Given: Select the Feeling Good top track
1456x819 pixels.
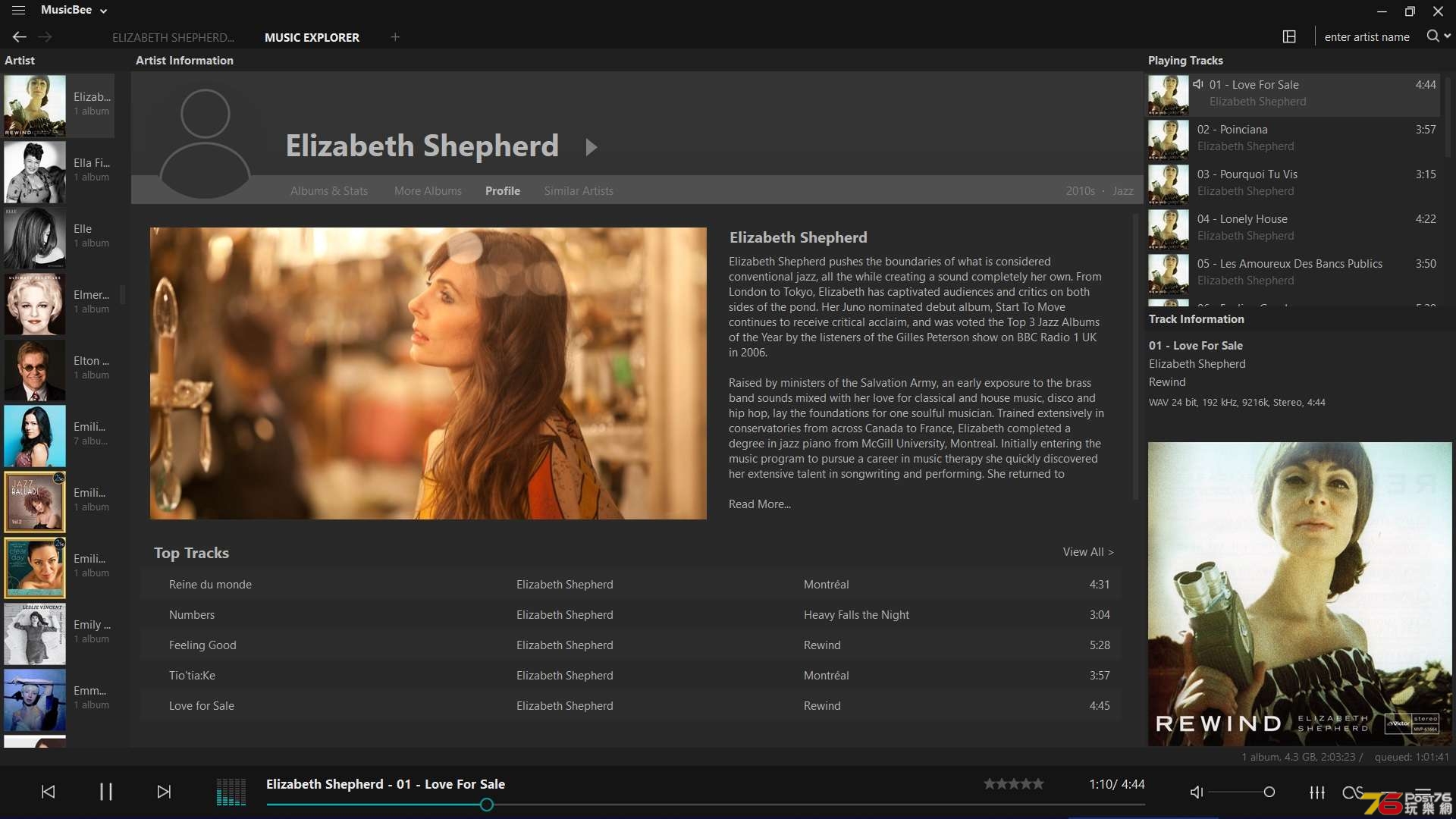Looking at the screenshot, I should tap(629, 645).
